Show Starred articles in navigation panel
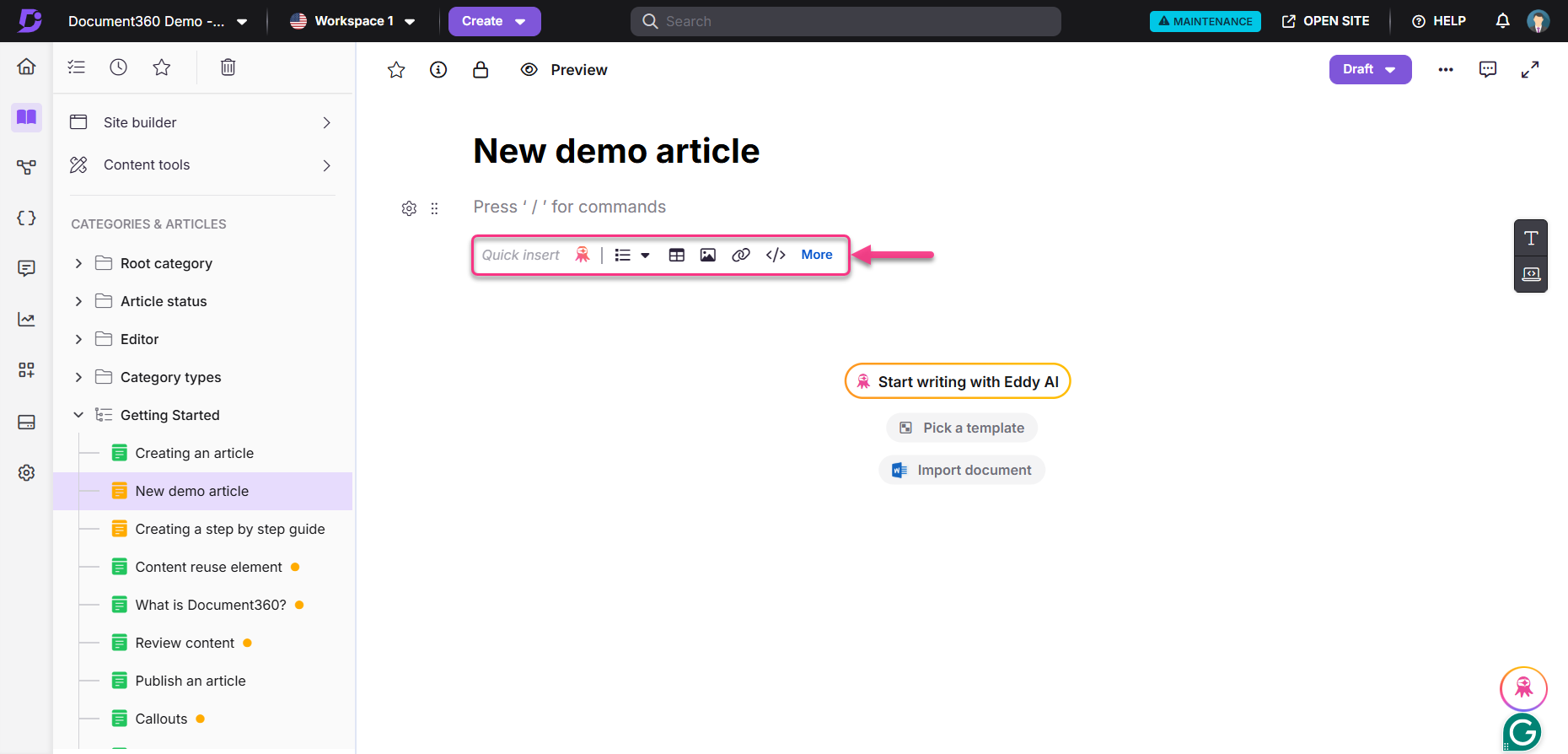The width and height of the screenshot is (1568, 754). click(162, 67)
